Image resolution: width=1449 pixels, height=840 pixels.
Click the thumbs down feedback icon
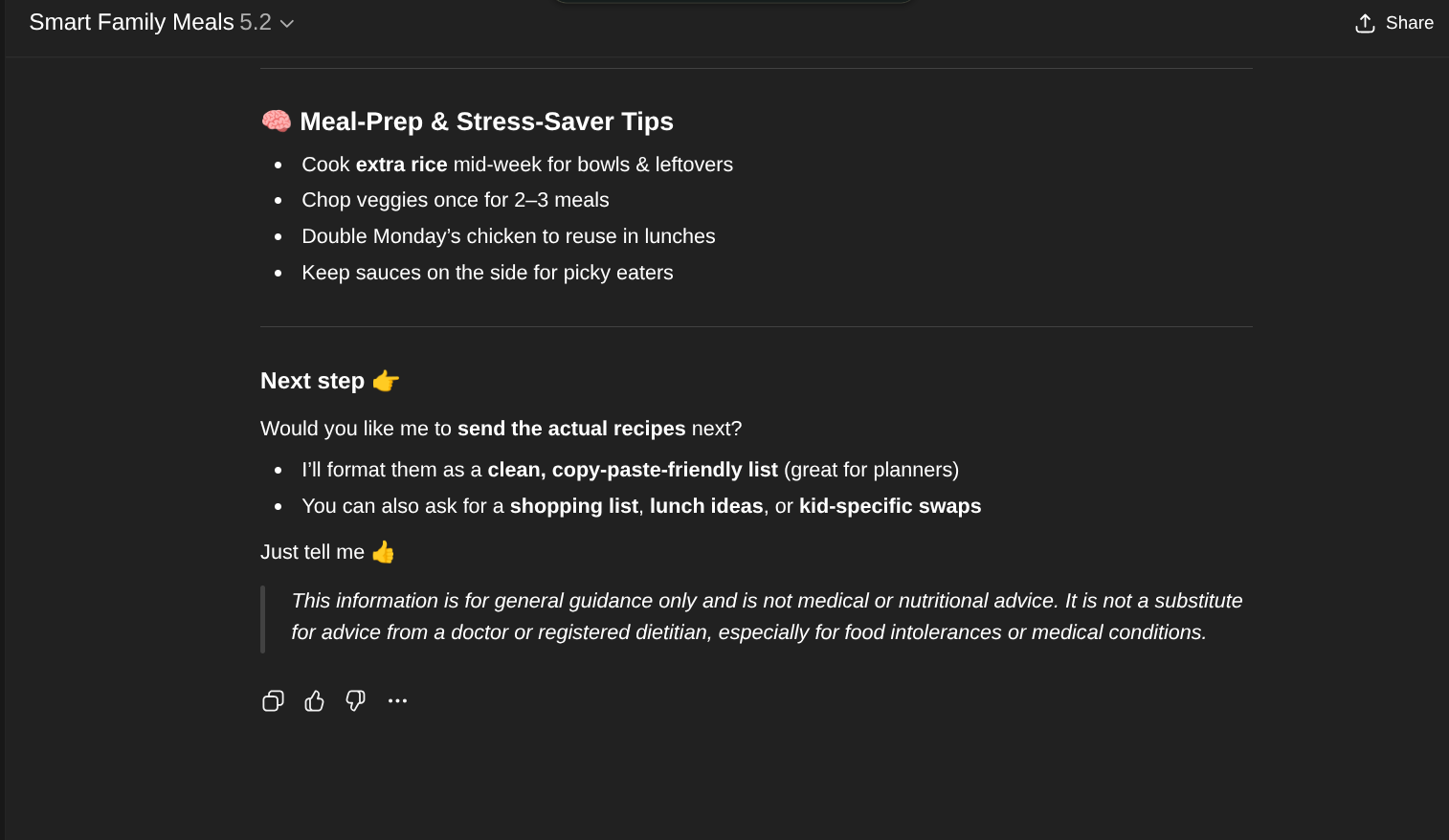[355, 701]
